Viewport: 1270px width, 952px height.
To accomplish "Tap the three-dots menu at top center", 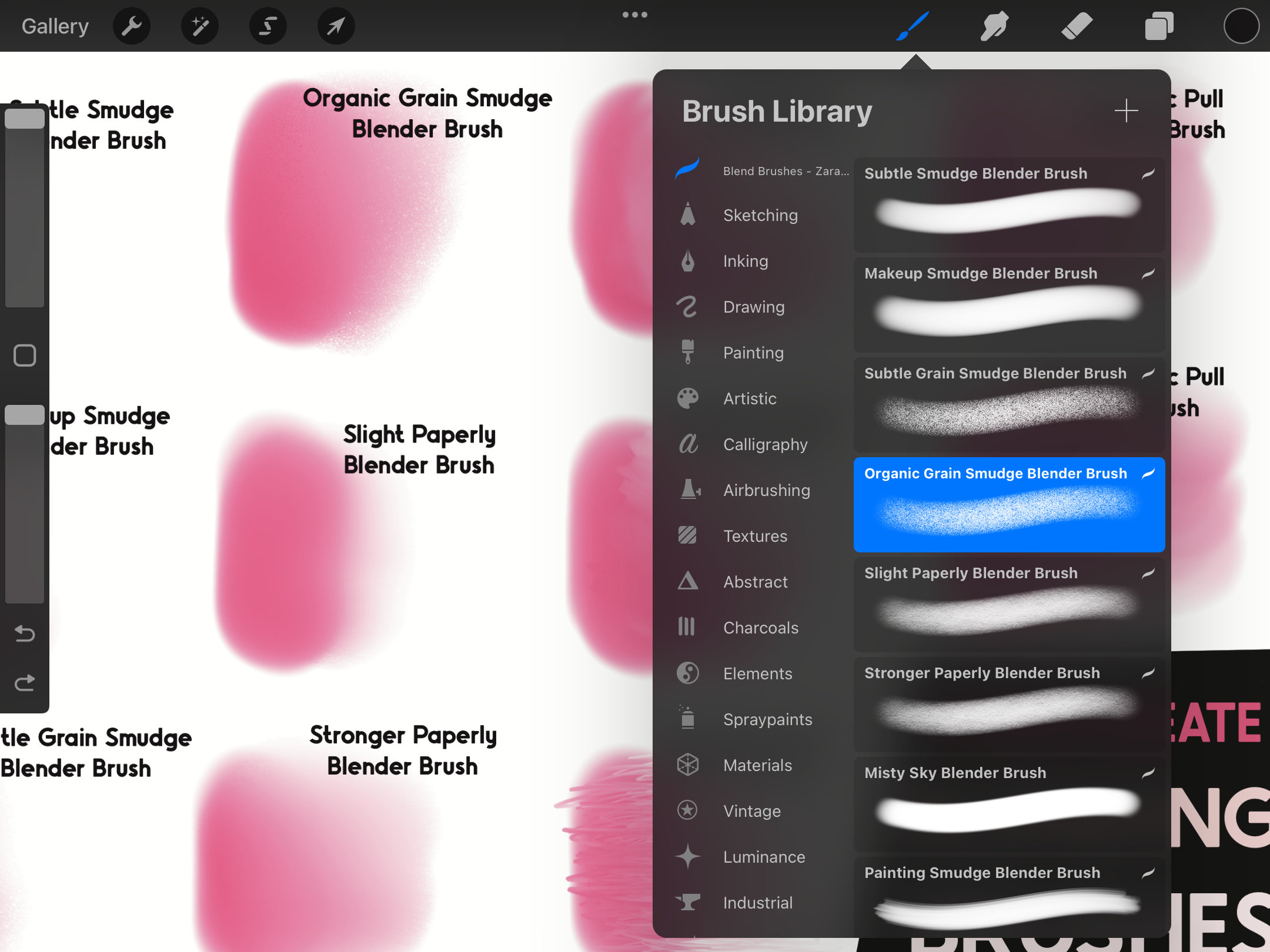I will pyautogui.click(x=635, y=14).
